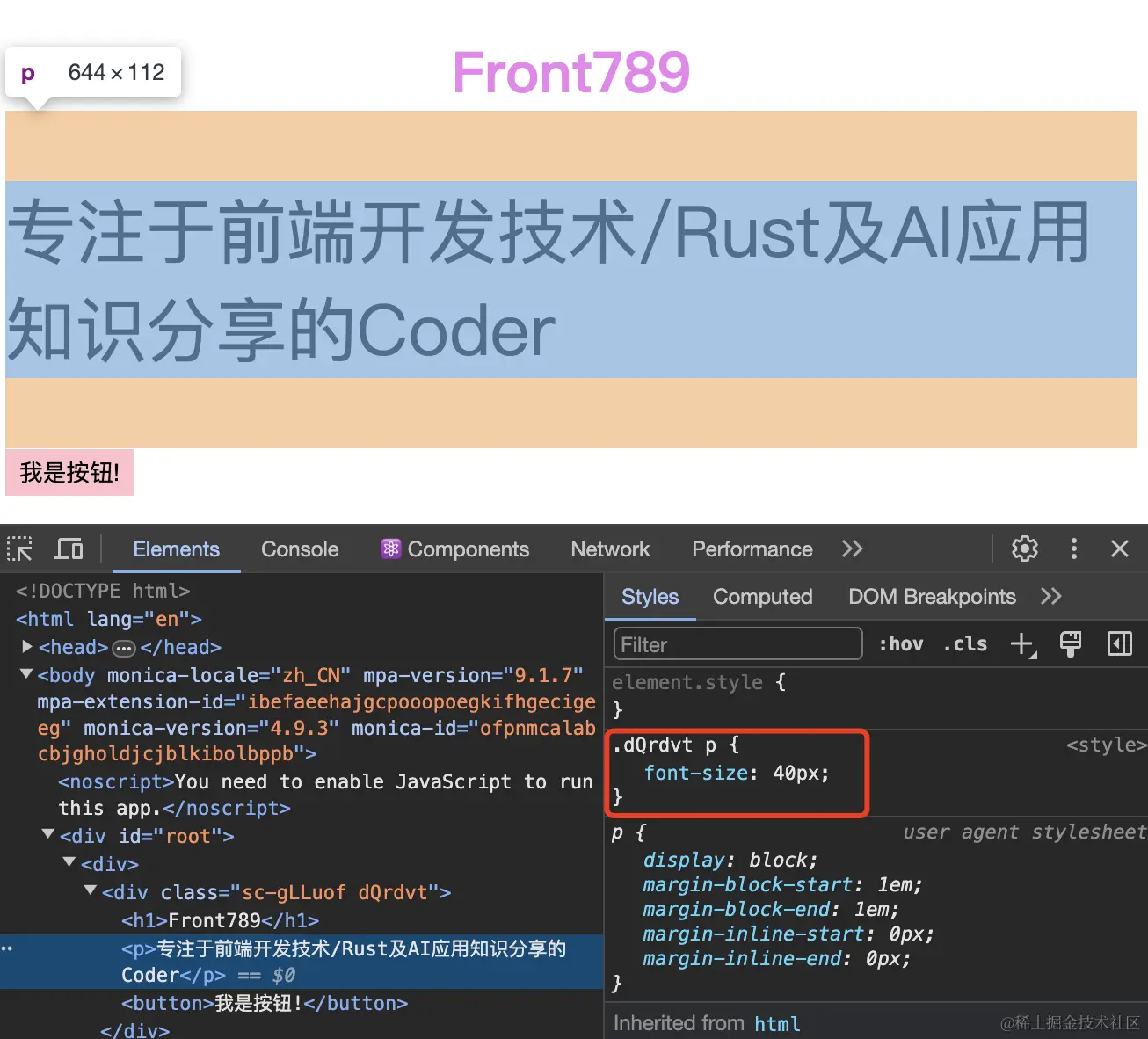Screen dimensions: 1148x1039
Task: Open DevTools settings gear
Action: click(1025, 549)
